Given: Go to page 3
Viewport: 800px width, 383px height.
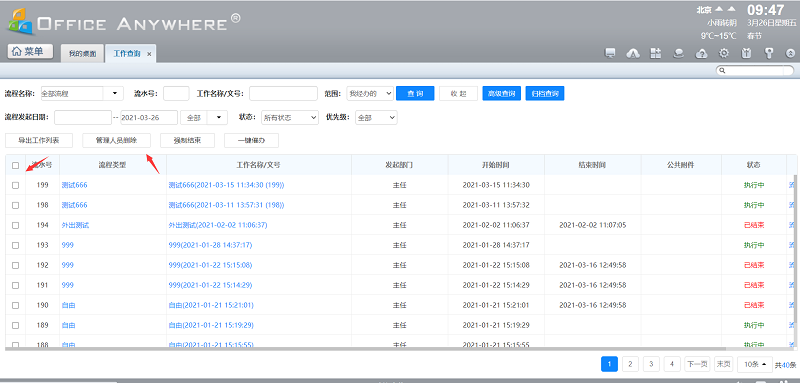Looking at the screenshot, I should 651,364.
